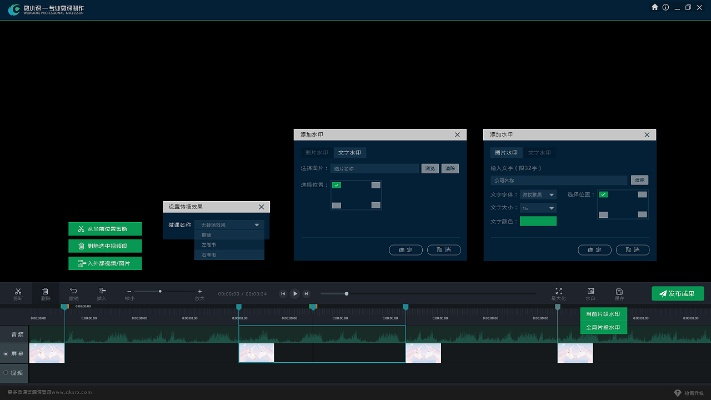Select top-right position in image watermark dialog
The height and width of the screenshot is (400, 711).
click(376, 185)
